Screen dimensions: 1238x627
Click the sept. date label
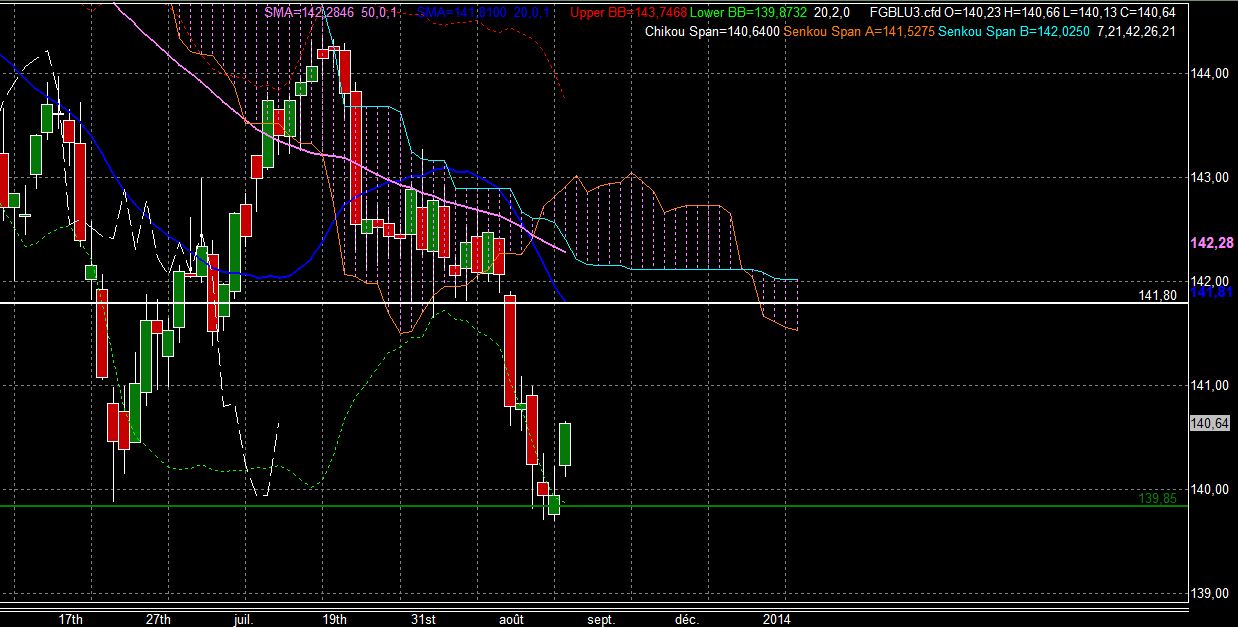point(602,619)
